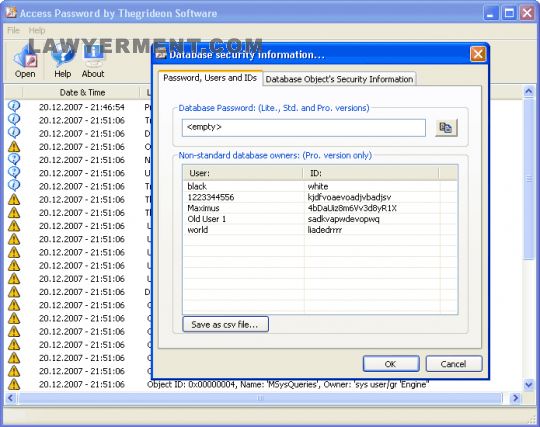The height and width of the screenshot is (427, 540).
Task: Sort by the User column header
Action: click(x=243, y=173)
